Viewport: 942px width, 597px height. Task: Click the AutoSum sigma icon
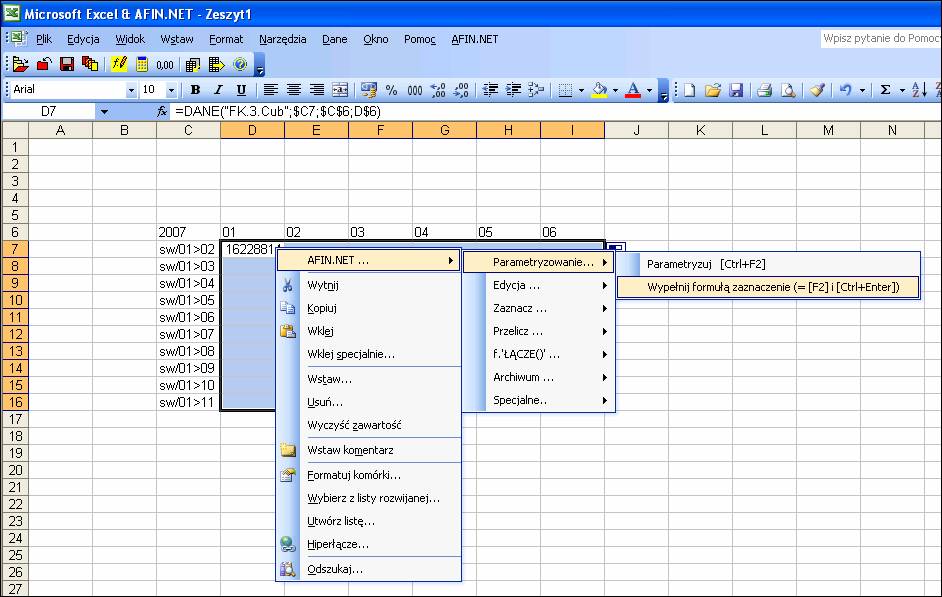(x=885, y=90)
